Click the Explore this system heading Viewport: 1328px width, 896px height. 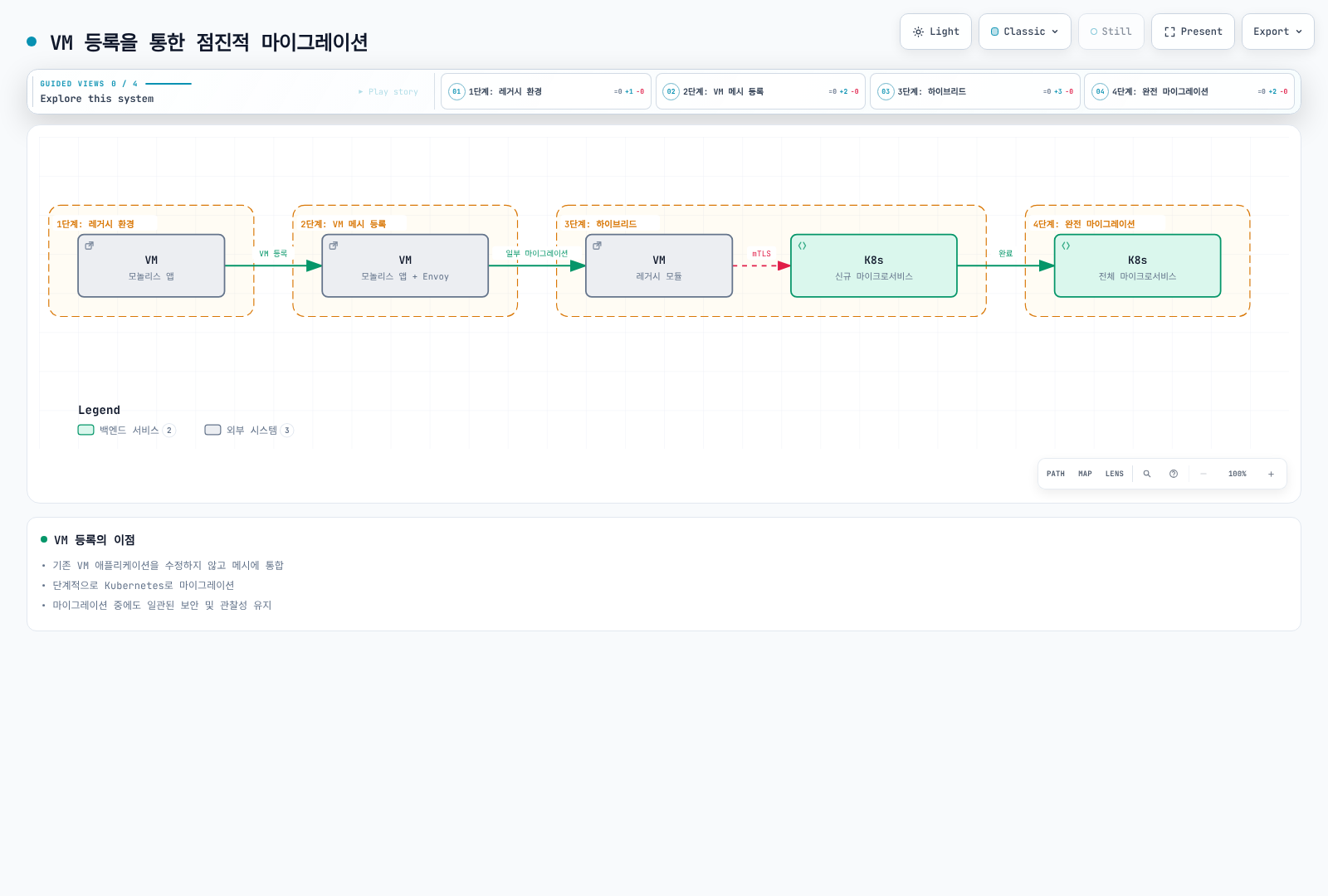click(97, 99)
